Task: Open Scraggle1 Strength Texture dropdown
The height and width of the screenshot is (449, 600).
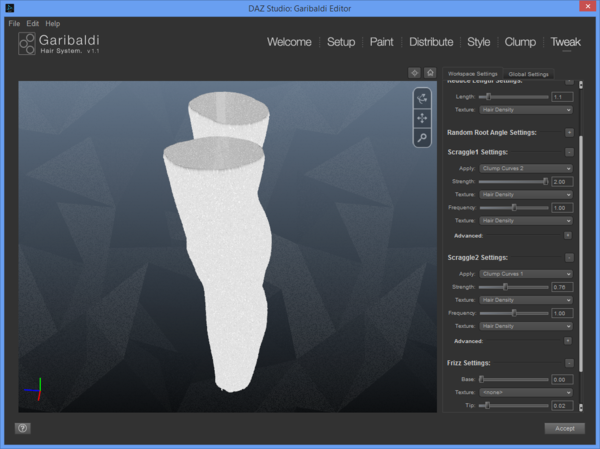Action: coord(526,194)
